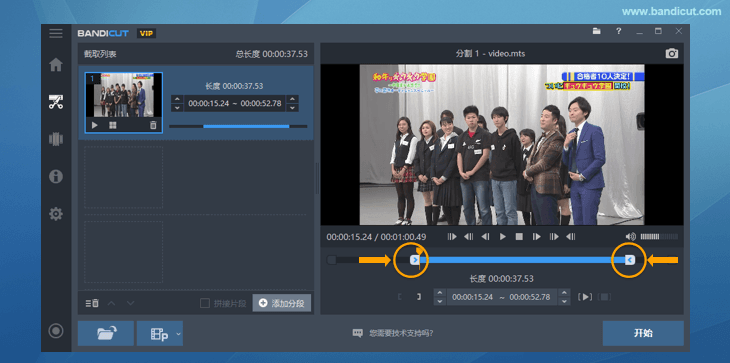The height and width of the screenshot is (363, 730).
Task: Mute the volume speaker icon
Action: point(630,237)
